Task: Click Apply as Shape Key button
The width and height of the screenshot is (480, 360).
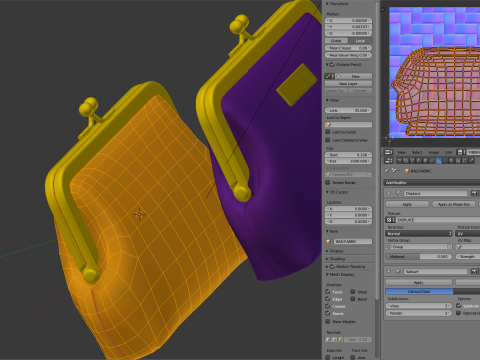Action: pyautogui.click(x=454, y=204)
